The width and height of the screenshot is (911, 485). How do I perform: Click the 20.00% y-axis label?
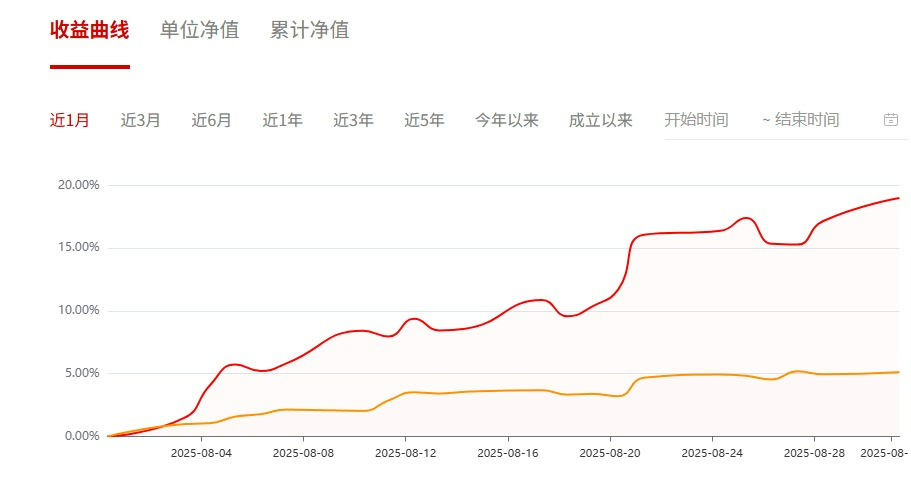point(78,185)
